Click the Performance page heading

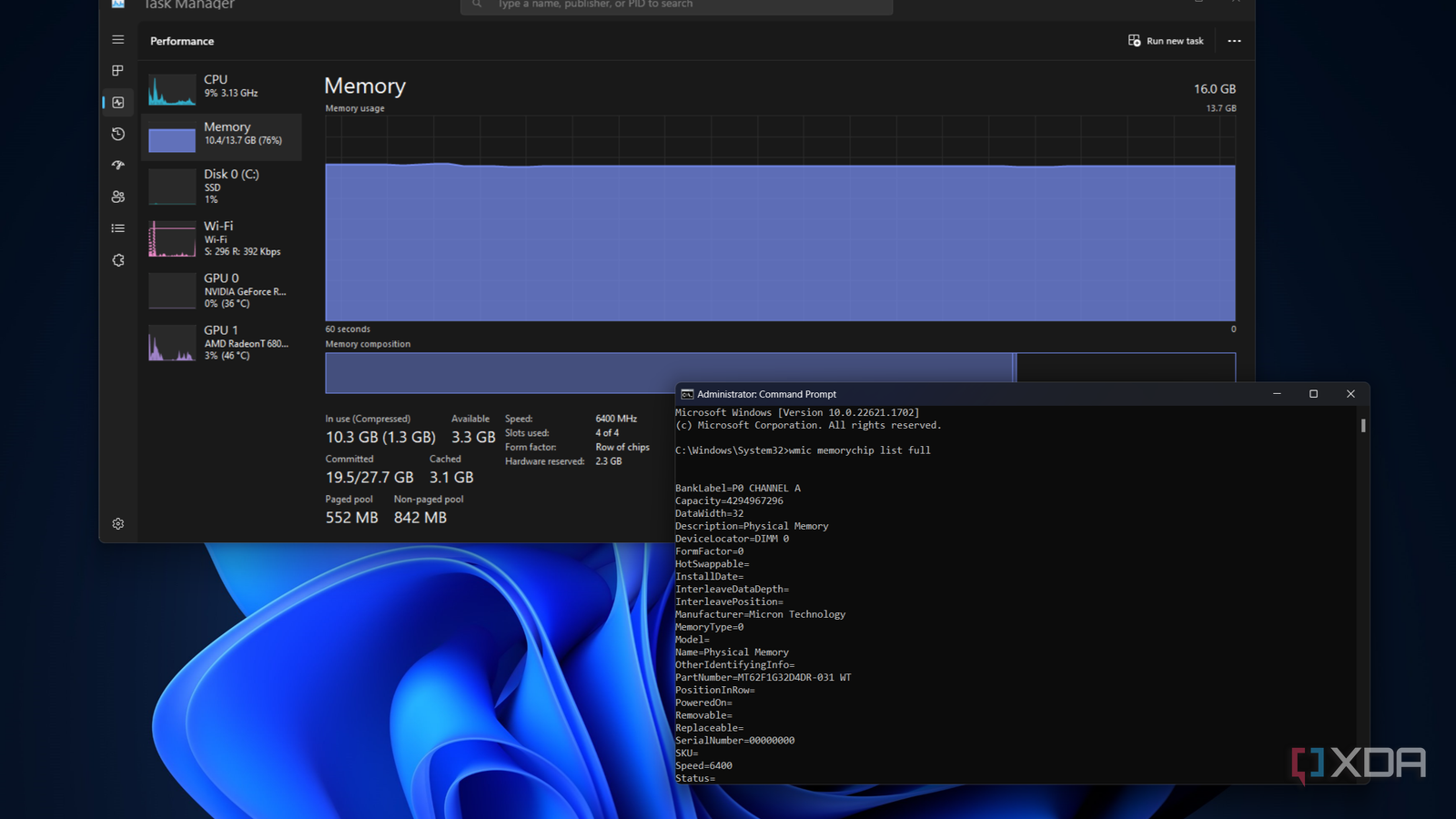(x=182, y=41)
